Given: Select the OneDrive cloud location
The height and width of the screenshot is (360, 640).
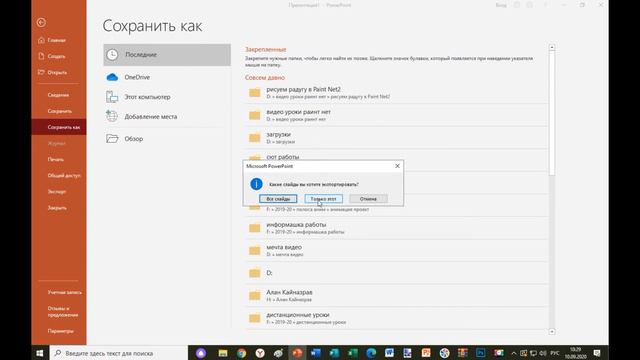Looking at the screenshot, I should [167, 77].
